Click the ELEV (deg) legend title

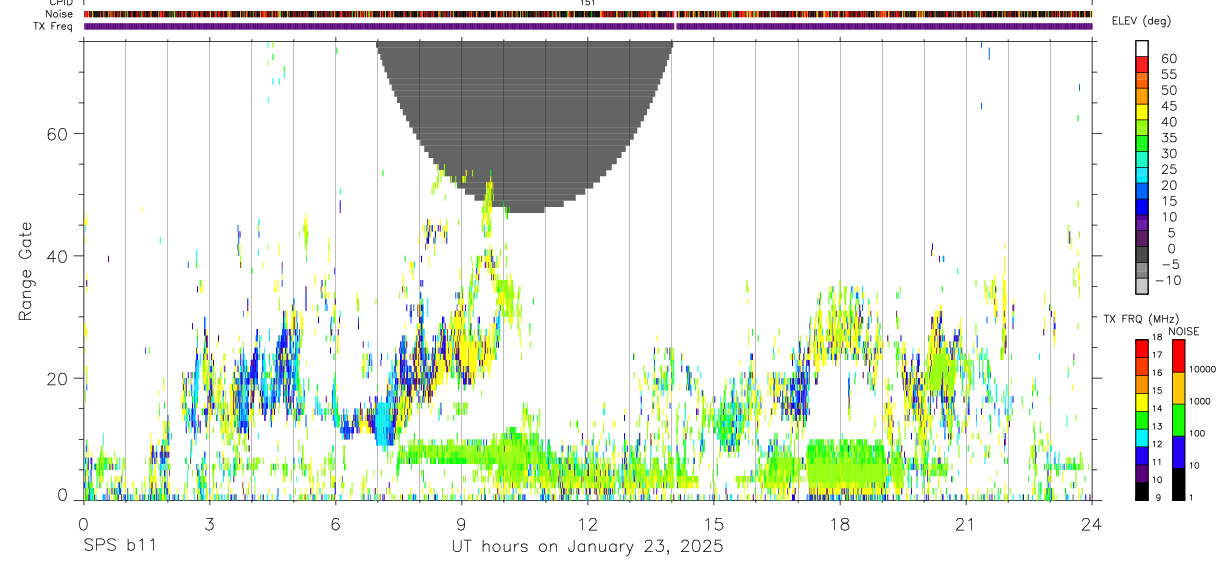[1141, 21]
